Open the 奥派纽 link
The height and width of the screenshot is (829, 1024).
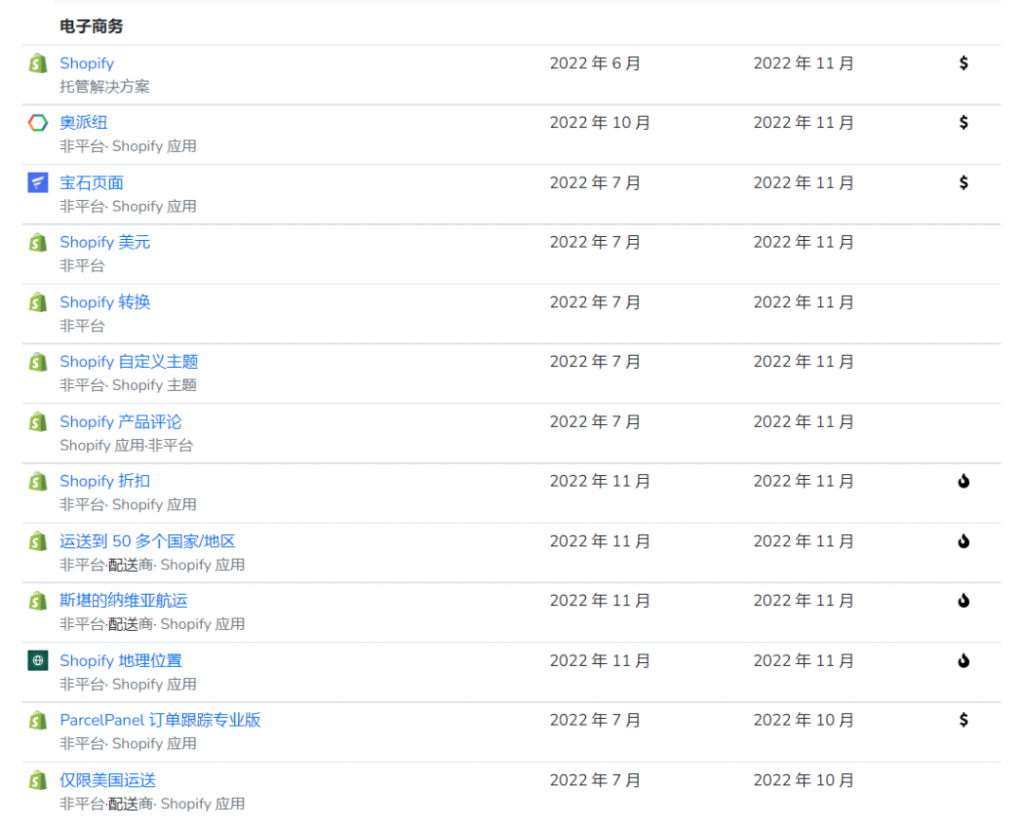click(84, 123)
